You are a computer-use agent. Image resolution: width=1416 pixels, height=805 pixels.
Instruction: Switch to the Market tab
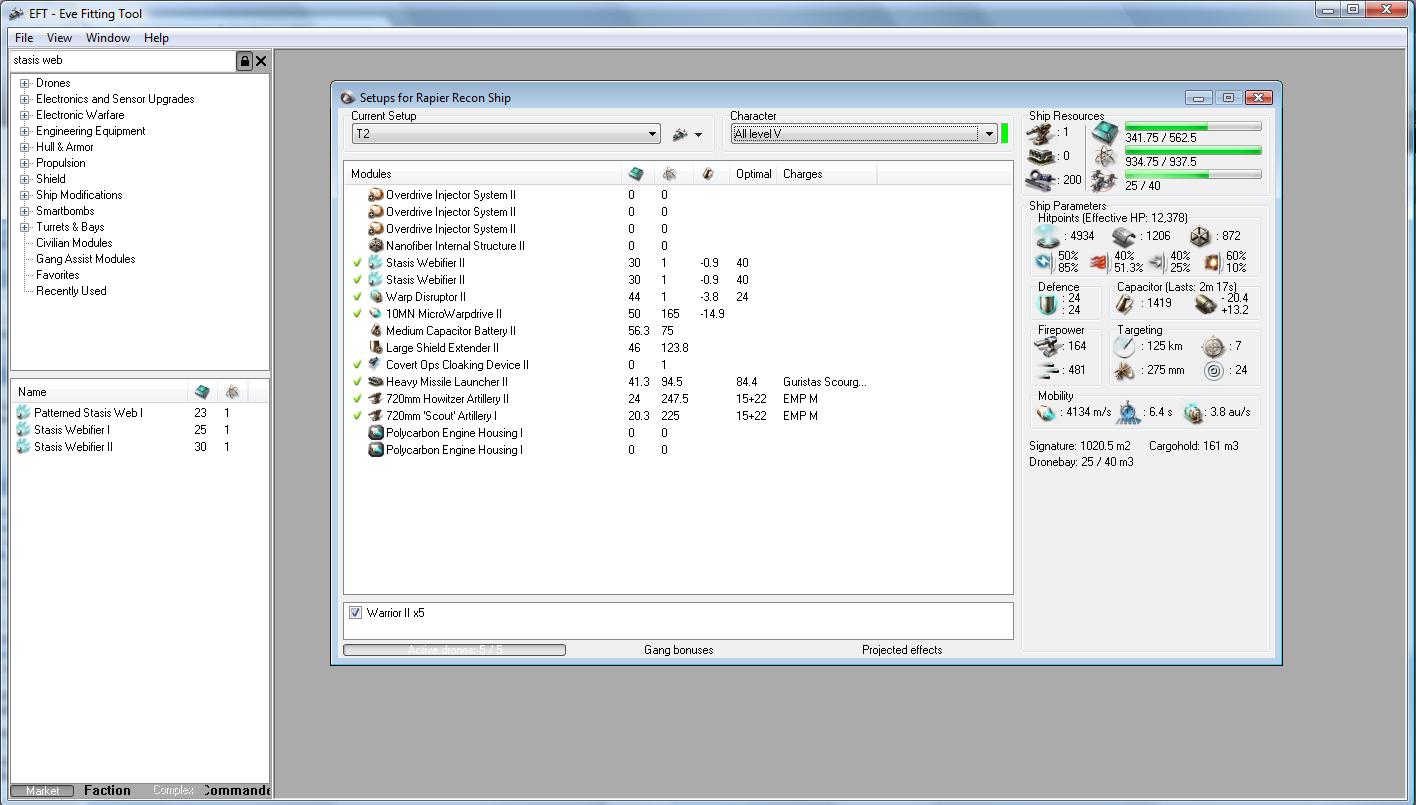tap(42, 791)
